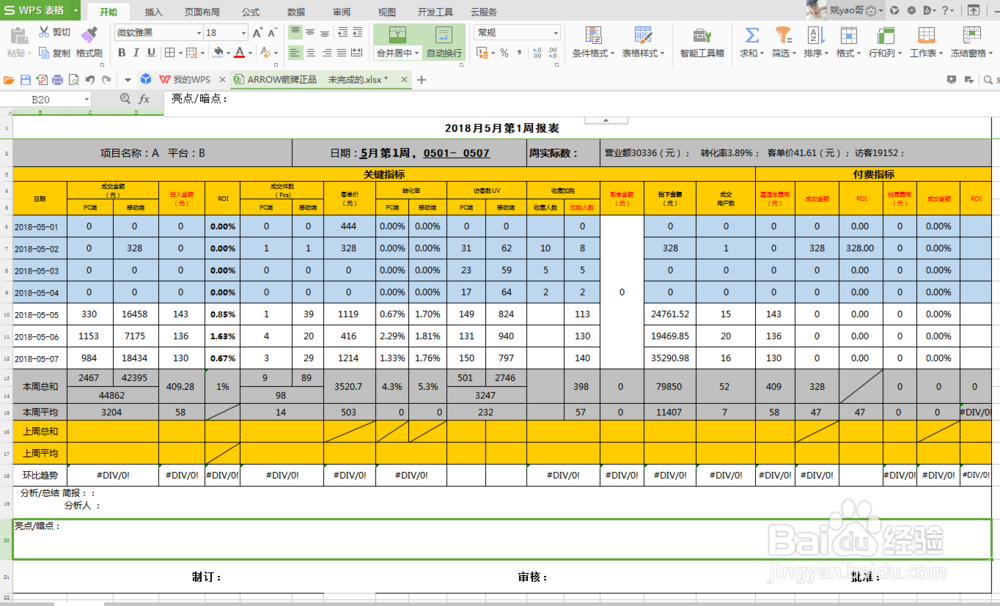Click the AutoSum (求和) sigma icon
Image resolution: width=1000 pixels, height=606 pixels.
pyautogui.click(x=752, y=34)
